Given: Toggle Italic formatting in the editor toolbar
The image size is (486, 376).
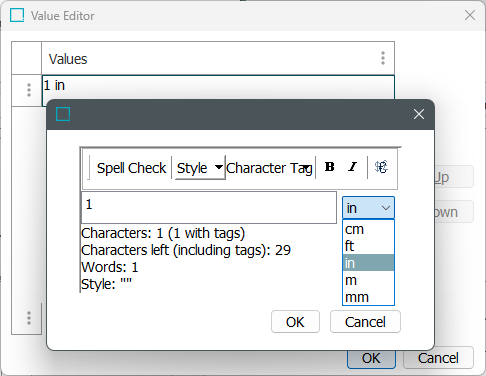Looking at the screenshot, I should pos(352,167).
